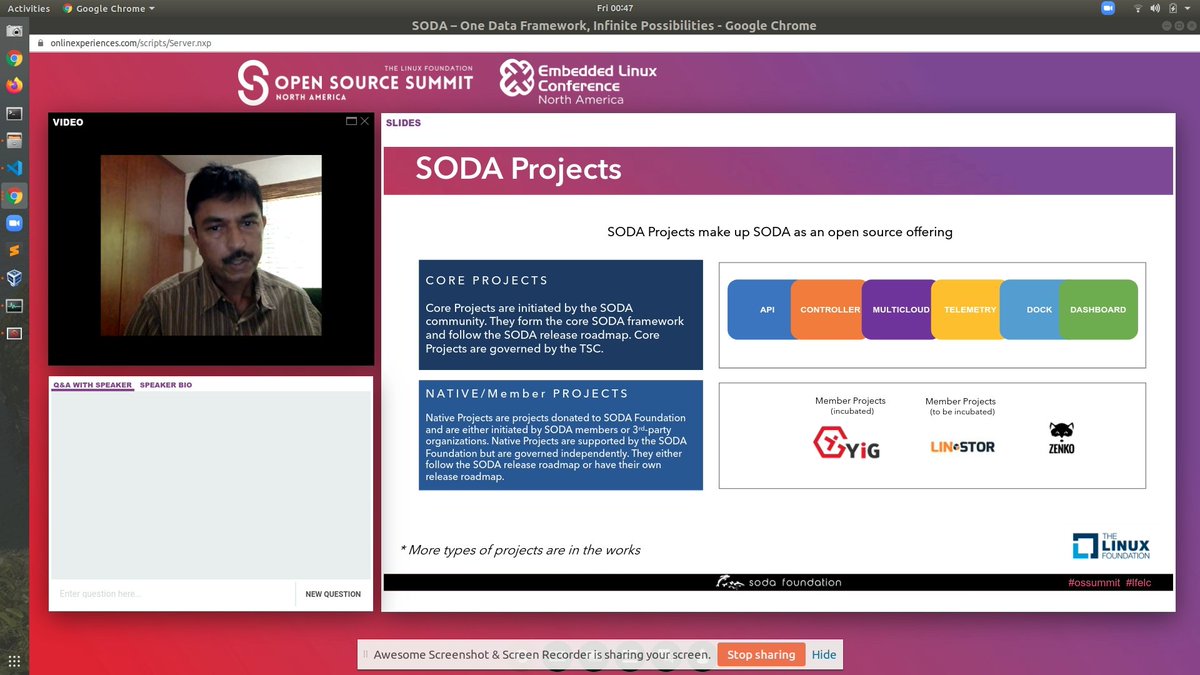Click the DASHBOARD block on the slide

click(x=1098, y=310)
